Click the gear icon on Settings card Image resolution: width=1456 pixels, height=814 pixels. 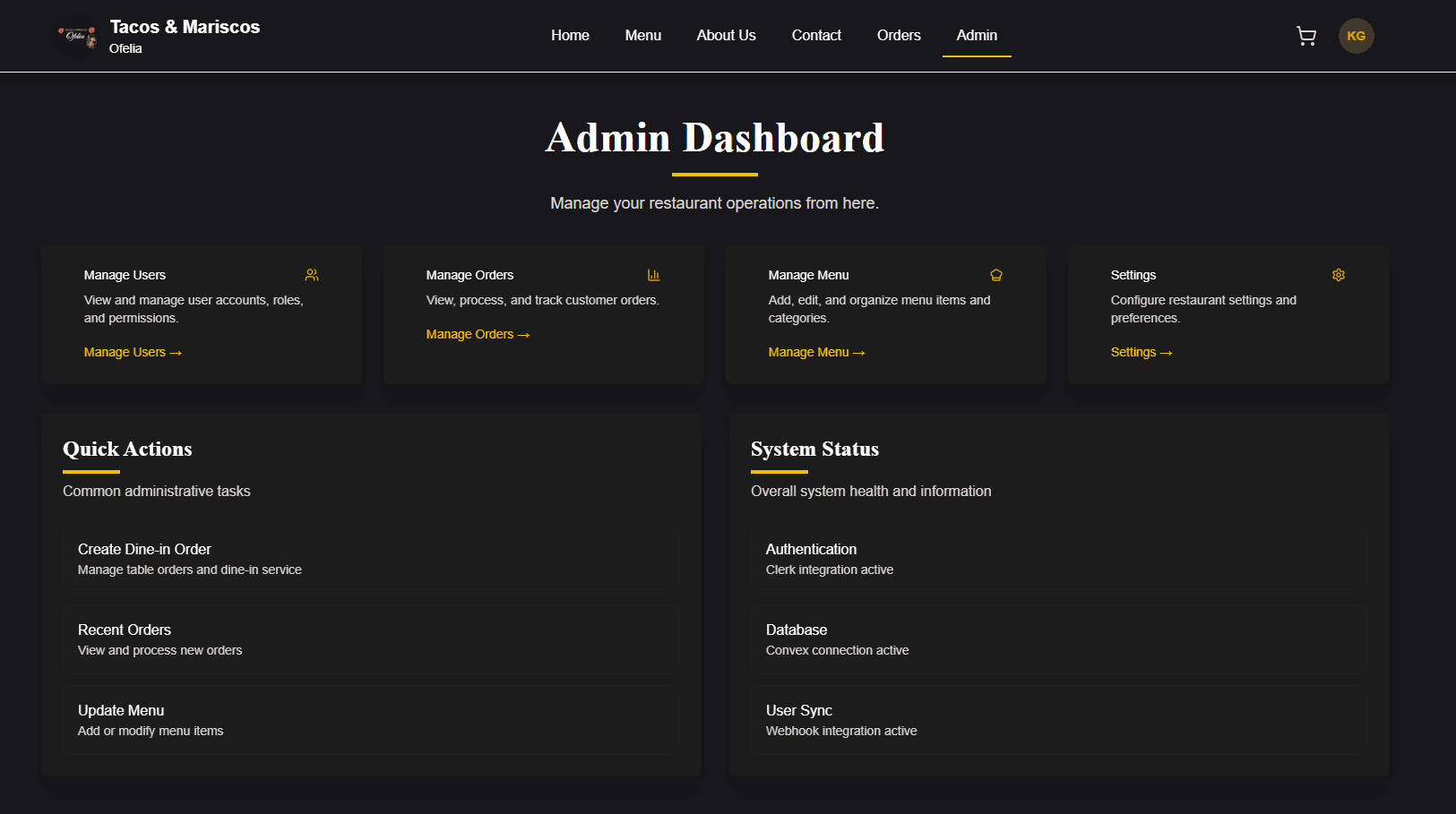(x=1338, y=275)
